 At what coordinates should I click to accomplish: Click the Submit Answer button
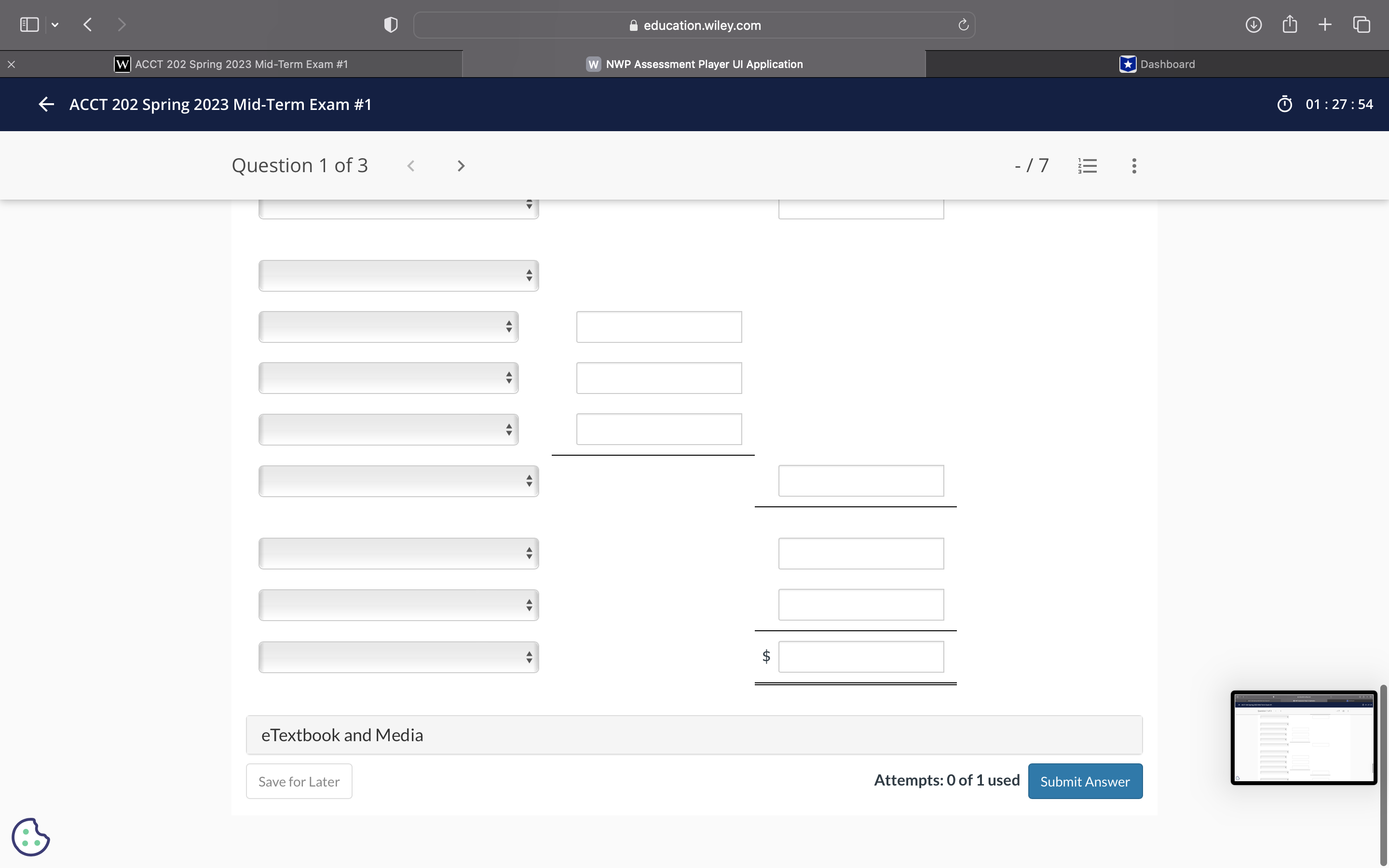(x=1084, y=781)
